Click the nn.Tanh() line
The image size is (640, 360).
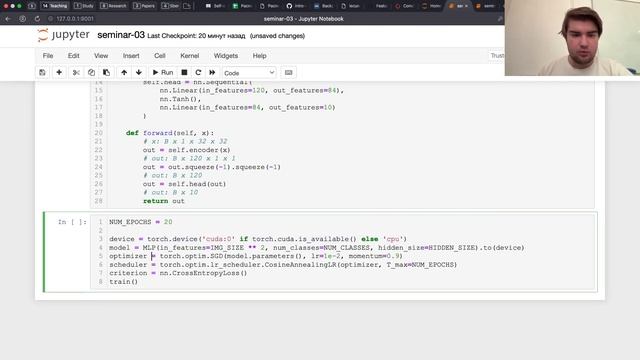pyautogui.click(x=180, y=99)
